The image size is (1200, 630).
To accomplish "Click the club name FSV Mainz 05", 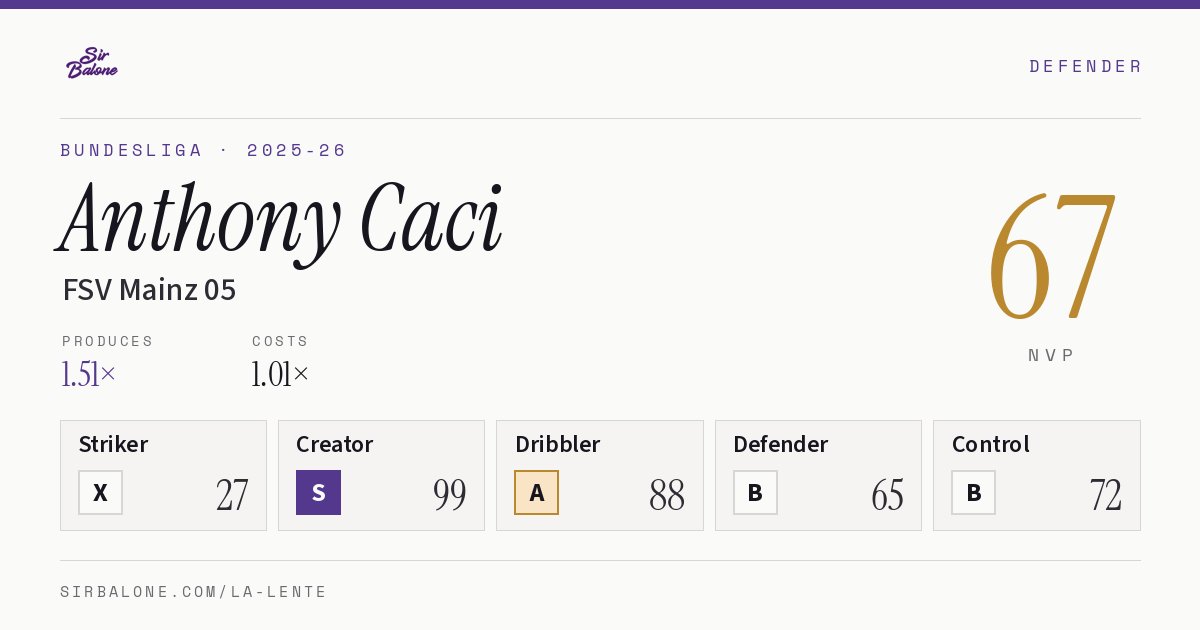I will click(x=149, y=290).
